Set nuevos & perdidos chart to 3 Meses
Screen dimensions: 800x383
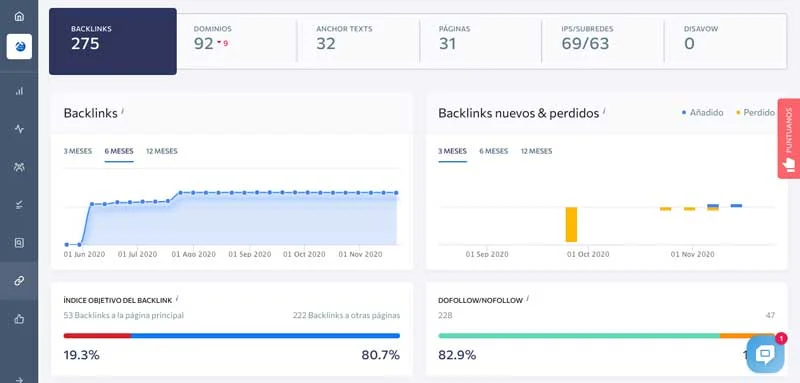coord(453,151)
